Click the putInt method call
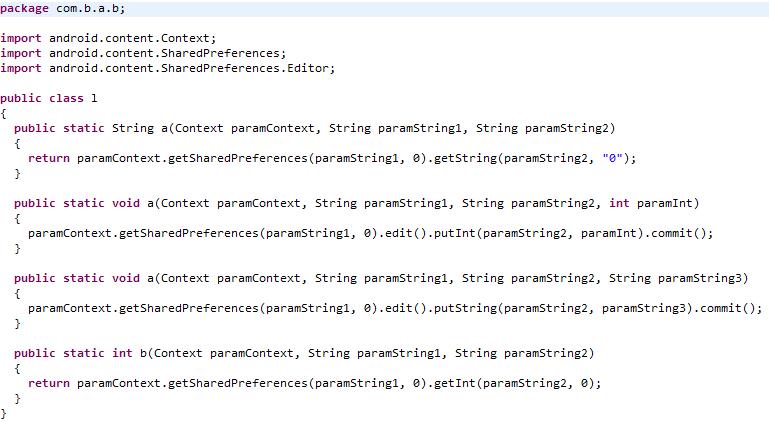This screenshot has width=769, height=422. tap(454, 233)
